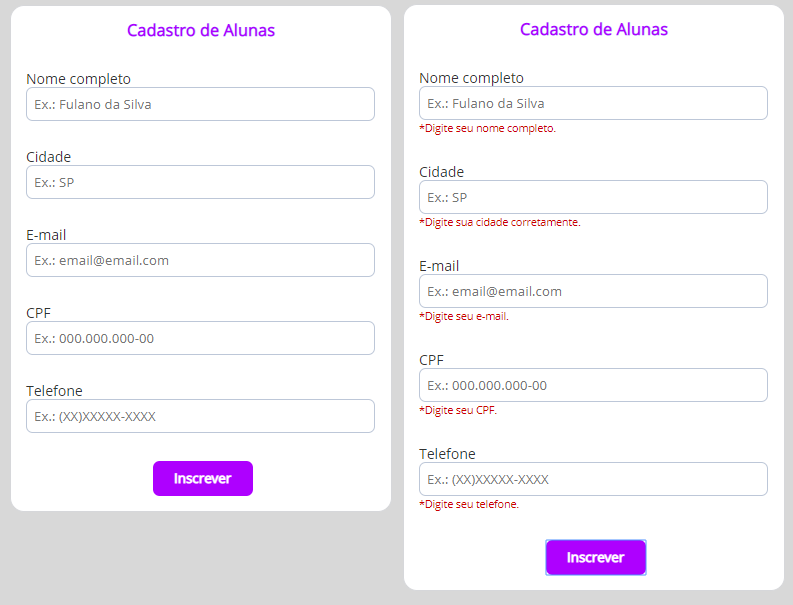The width and height of the screenshot is (793, 605).
Task: Click Nome completo field above name error message
Action: (593, 103)
